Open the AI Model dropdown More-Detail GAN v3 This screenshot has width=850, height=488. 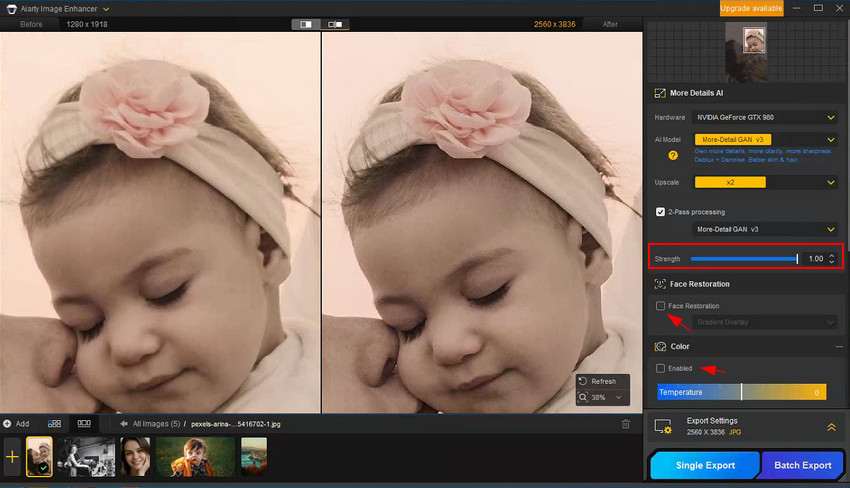point(765,139)
